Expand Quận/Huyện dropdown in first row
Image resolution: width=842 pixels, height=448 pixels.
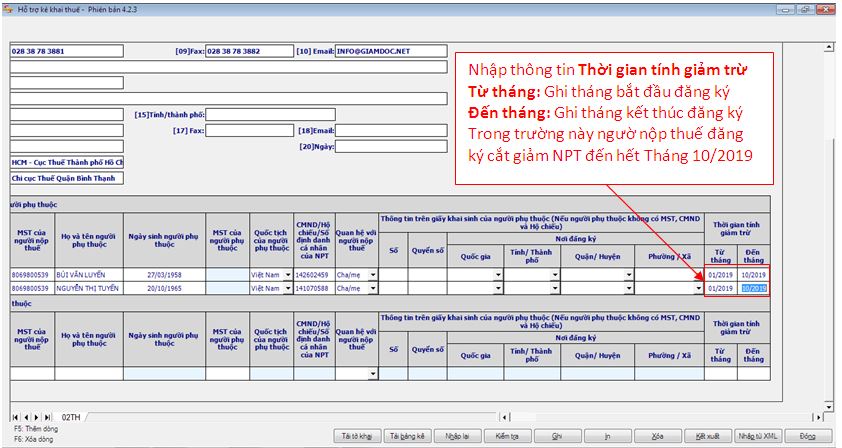629,274
